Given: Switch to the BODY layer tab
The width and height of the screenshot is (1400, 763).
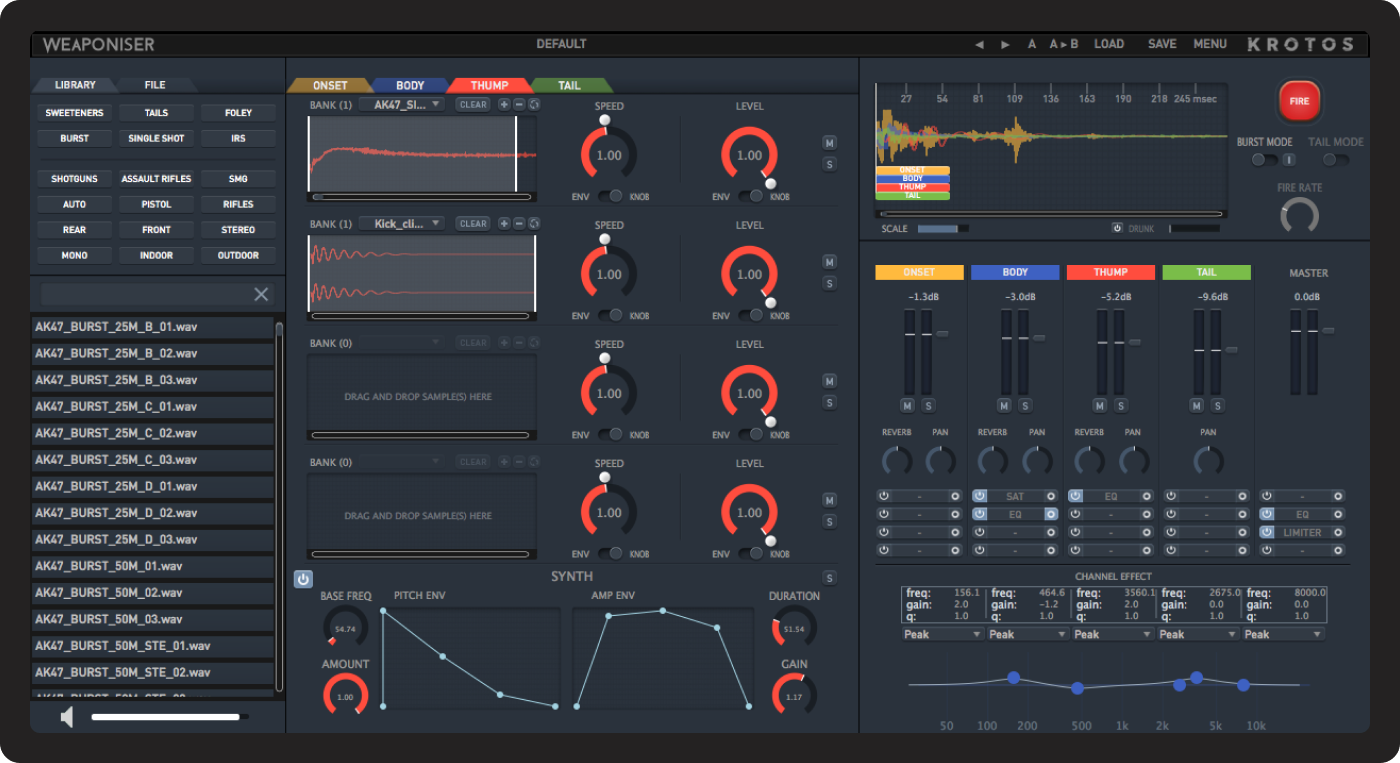Looking at the screenshot, I should 410,86.
